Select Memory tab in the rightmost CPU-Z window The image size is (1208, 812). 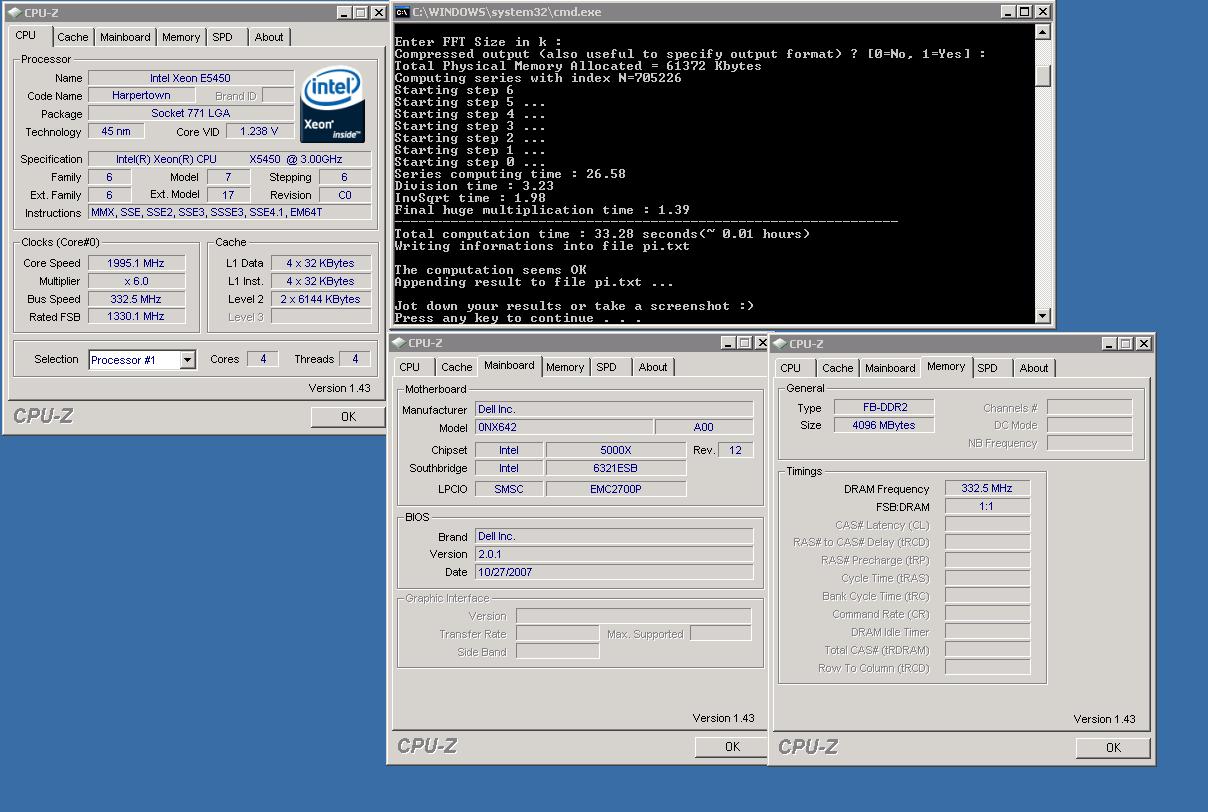point(946,366)
